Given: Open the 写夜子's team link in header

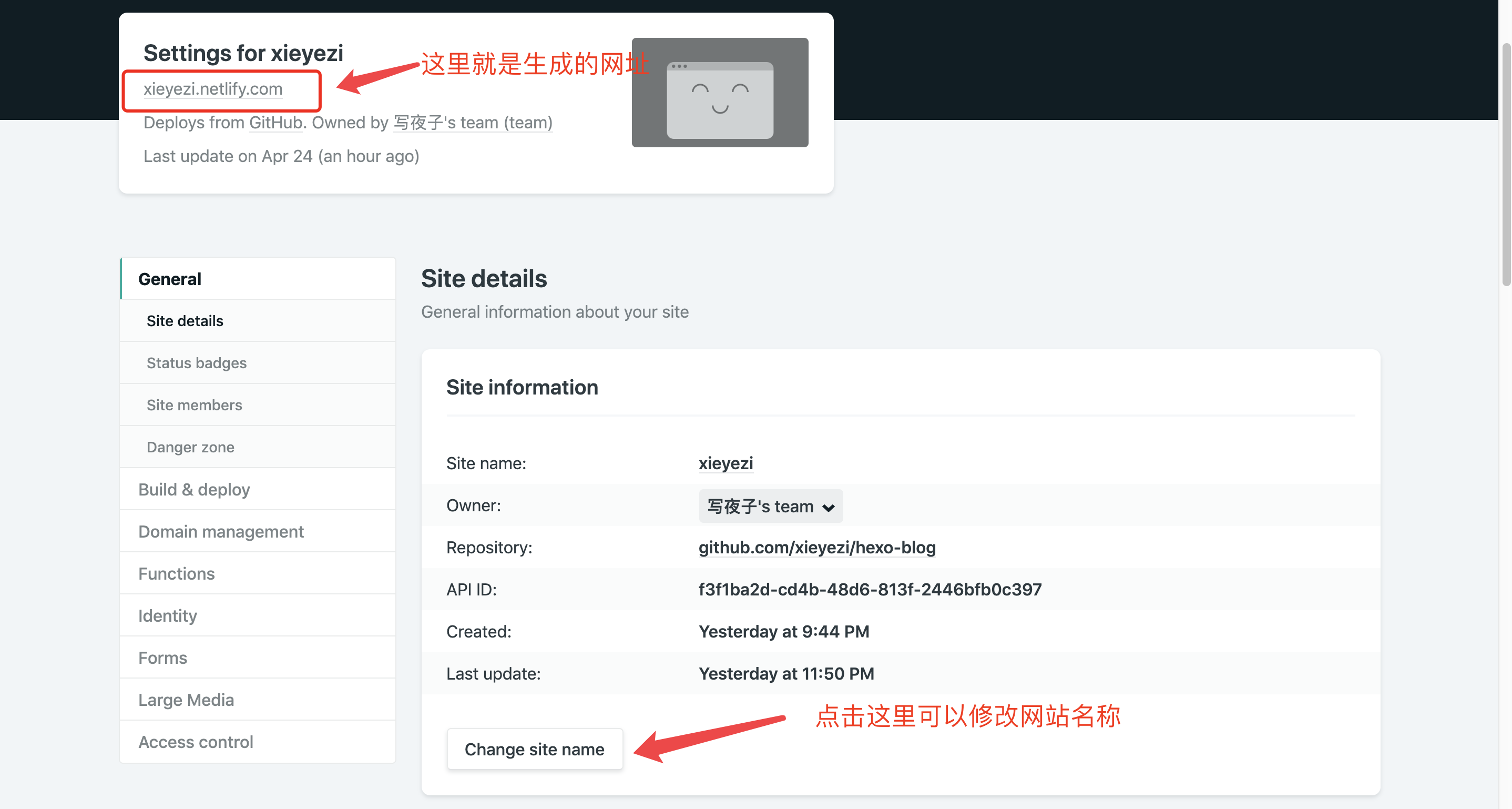Looking at the screenshot, I should 472,122.
